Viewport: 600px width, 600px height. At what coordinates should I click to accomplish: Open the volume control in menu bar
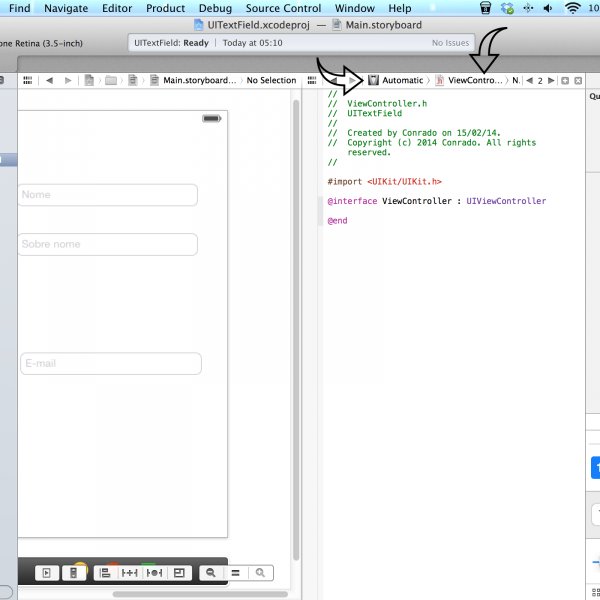click(548, 8)
